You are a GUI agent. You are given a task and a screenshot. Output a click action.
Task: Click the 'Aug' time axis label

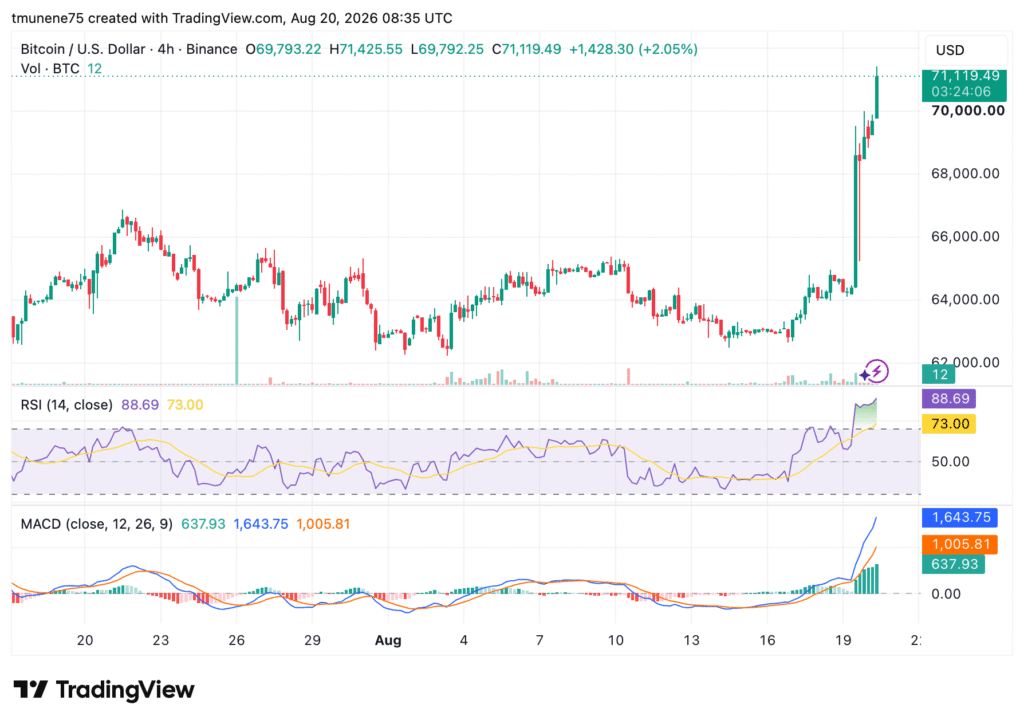(x=388, y=640)
